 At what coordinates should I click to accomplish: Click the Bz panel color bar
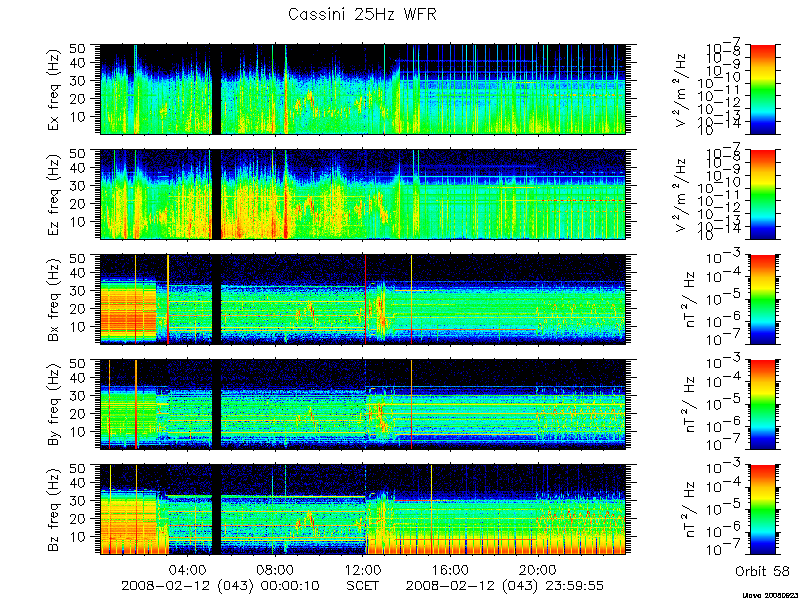762,510
